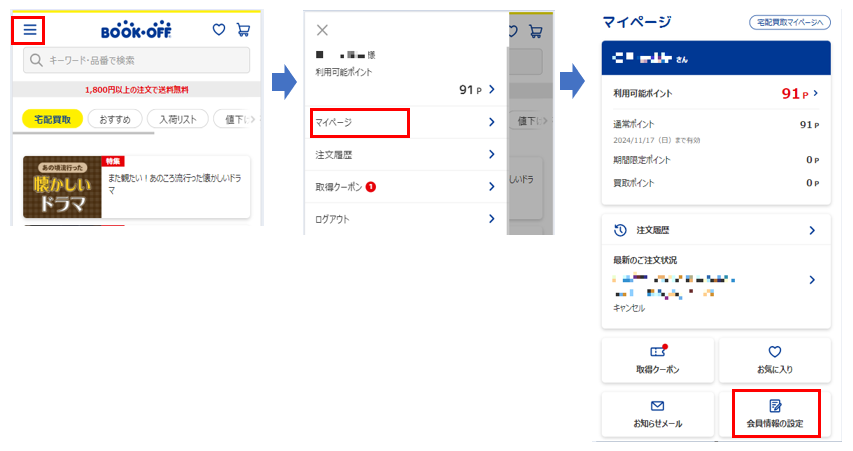Open favorites heart icon in header
This screenshot has width=853, height=451.
coord(219,30)
